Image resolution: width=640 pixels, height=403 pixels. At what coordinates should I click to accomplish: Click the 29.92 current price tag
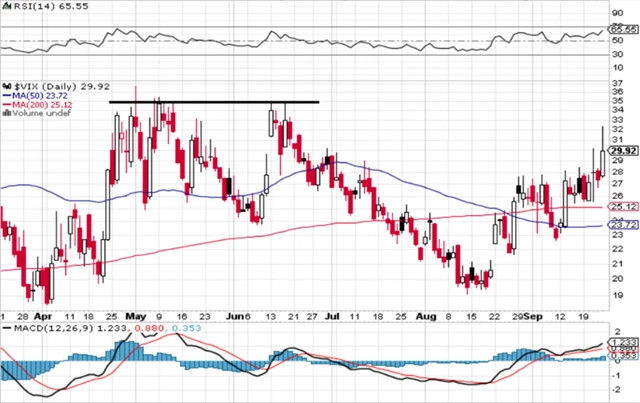coord(622,151)
